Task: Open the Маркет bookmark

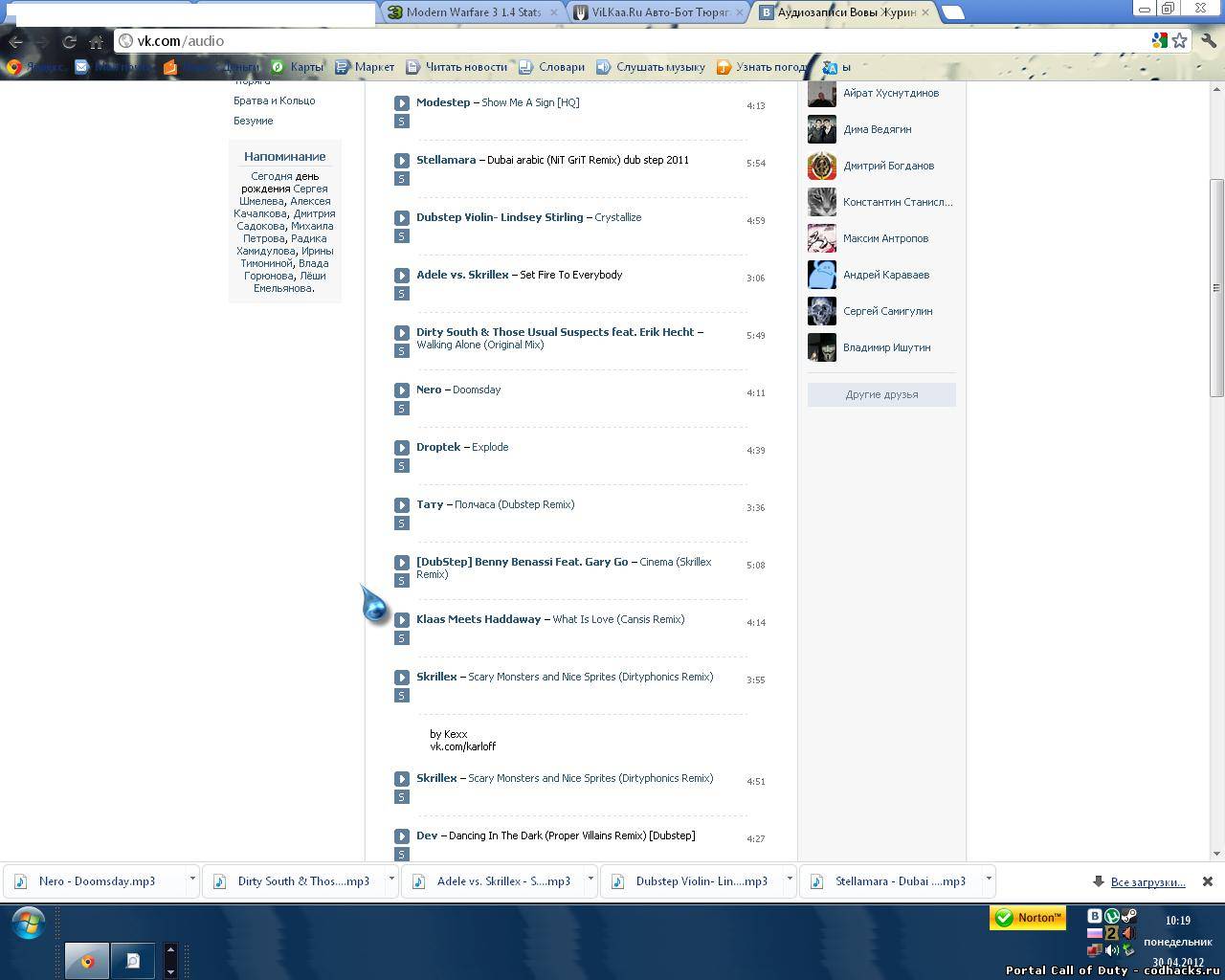Action: tap(365, 67)
